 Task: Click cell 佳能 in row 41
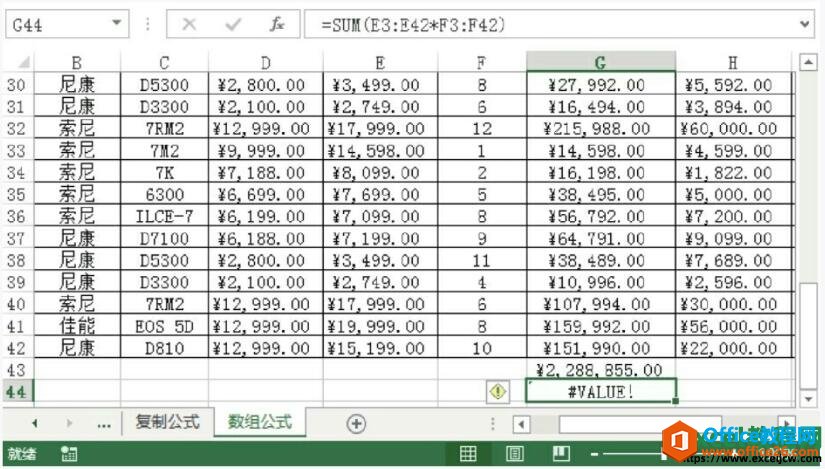[x=77, y=326]
